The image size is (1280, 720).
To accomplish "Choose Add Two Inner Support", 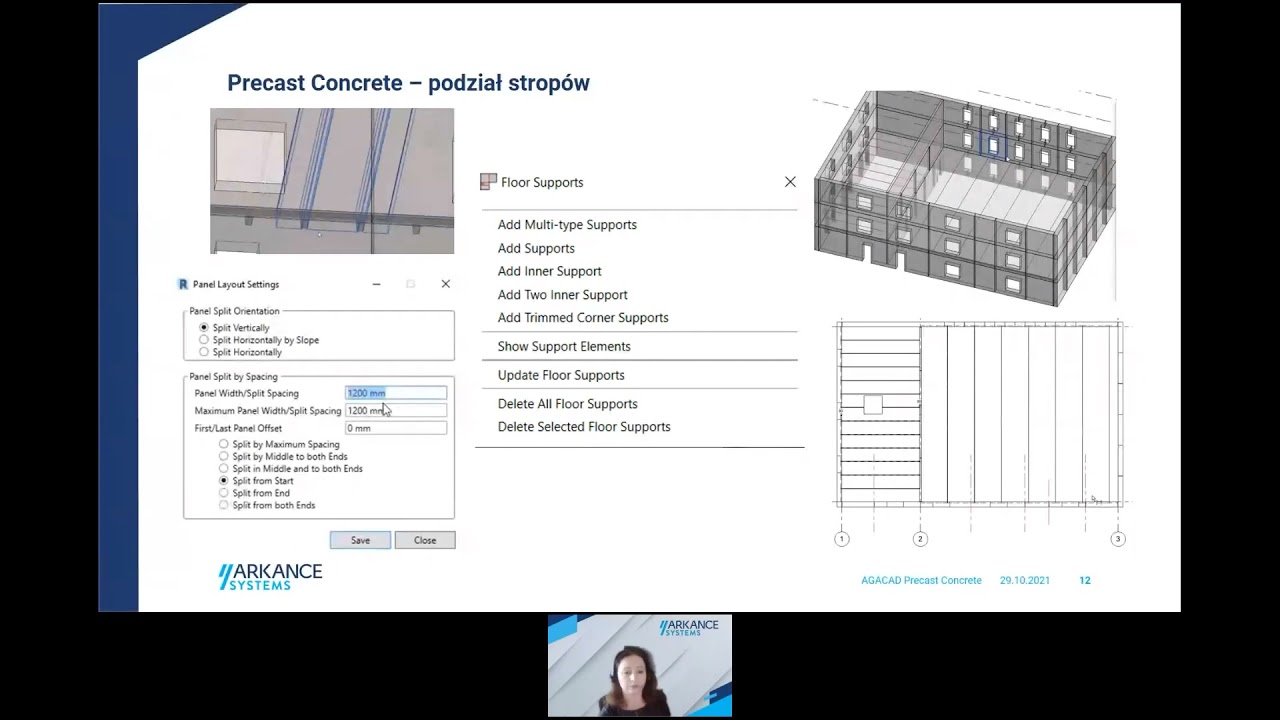I will pos(563,295).
